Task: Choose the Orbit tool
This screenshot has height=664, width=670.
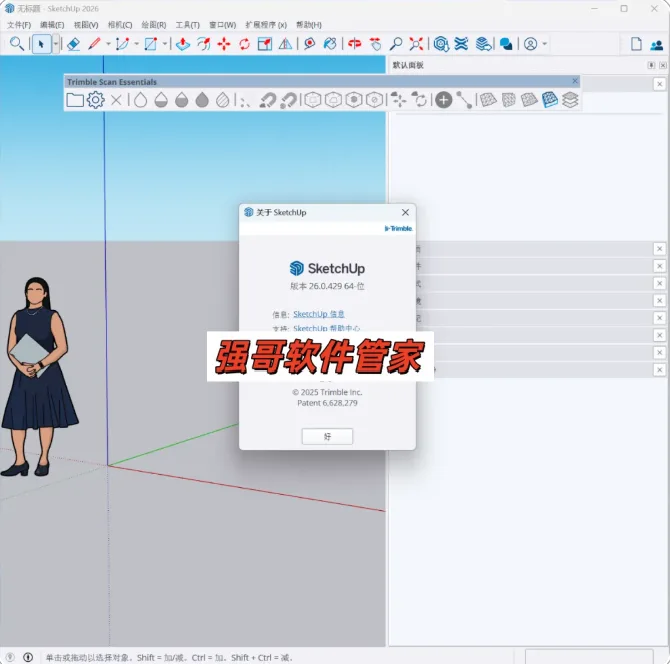Action: click(x=355, y=44)
